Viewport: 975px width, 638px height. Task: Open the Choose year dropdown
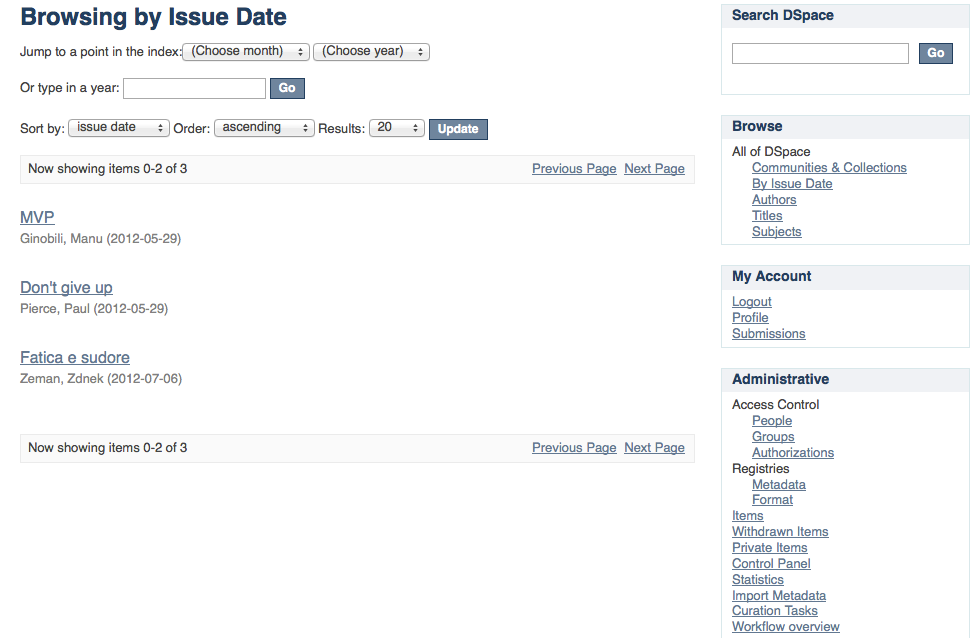click(371, 51)
